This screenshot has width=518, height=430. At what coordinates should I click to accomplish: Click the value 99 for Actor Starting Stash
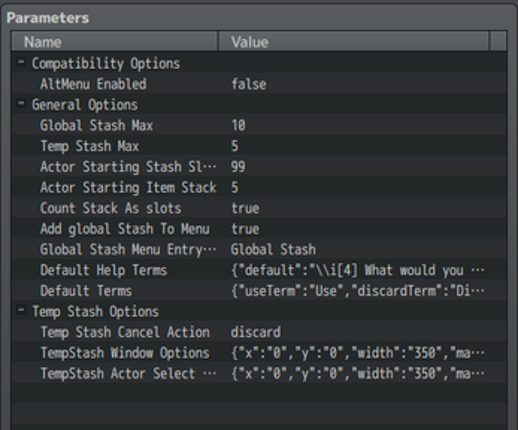238,167
